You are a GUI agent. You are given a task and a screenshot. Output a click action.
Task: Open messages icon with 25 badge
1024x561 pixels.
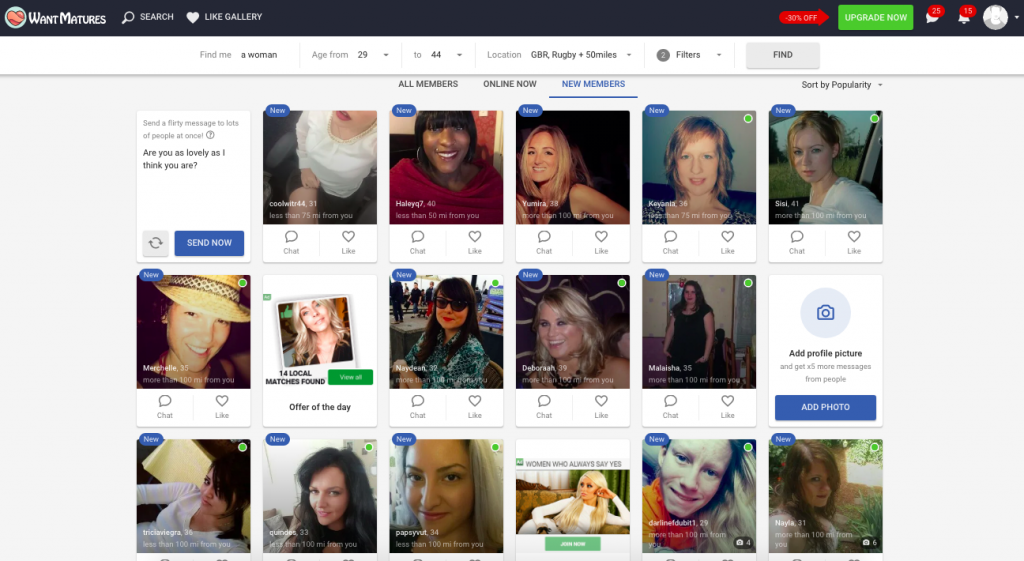pyautogui.click(x=933, y=16)
